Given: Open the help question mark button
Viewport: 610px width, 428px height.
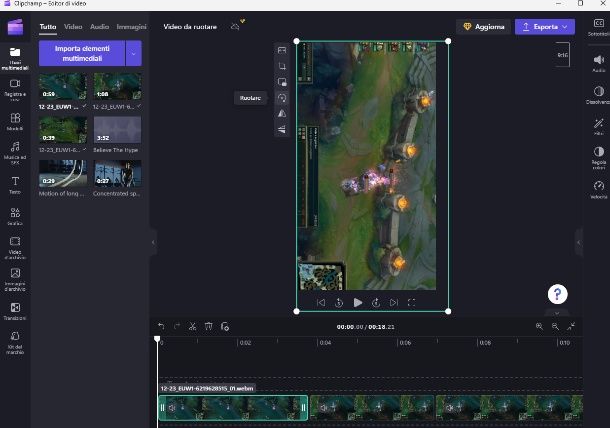Looking at the screenshot, I should pyautogui.click(x=557, y=294).
